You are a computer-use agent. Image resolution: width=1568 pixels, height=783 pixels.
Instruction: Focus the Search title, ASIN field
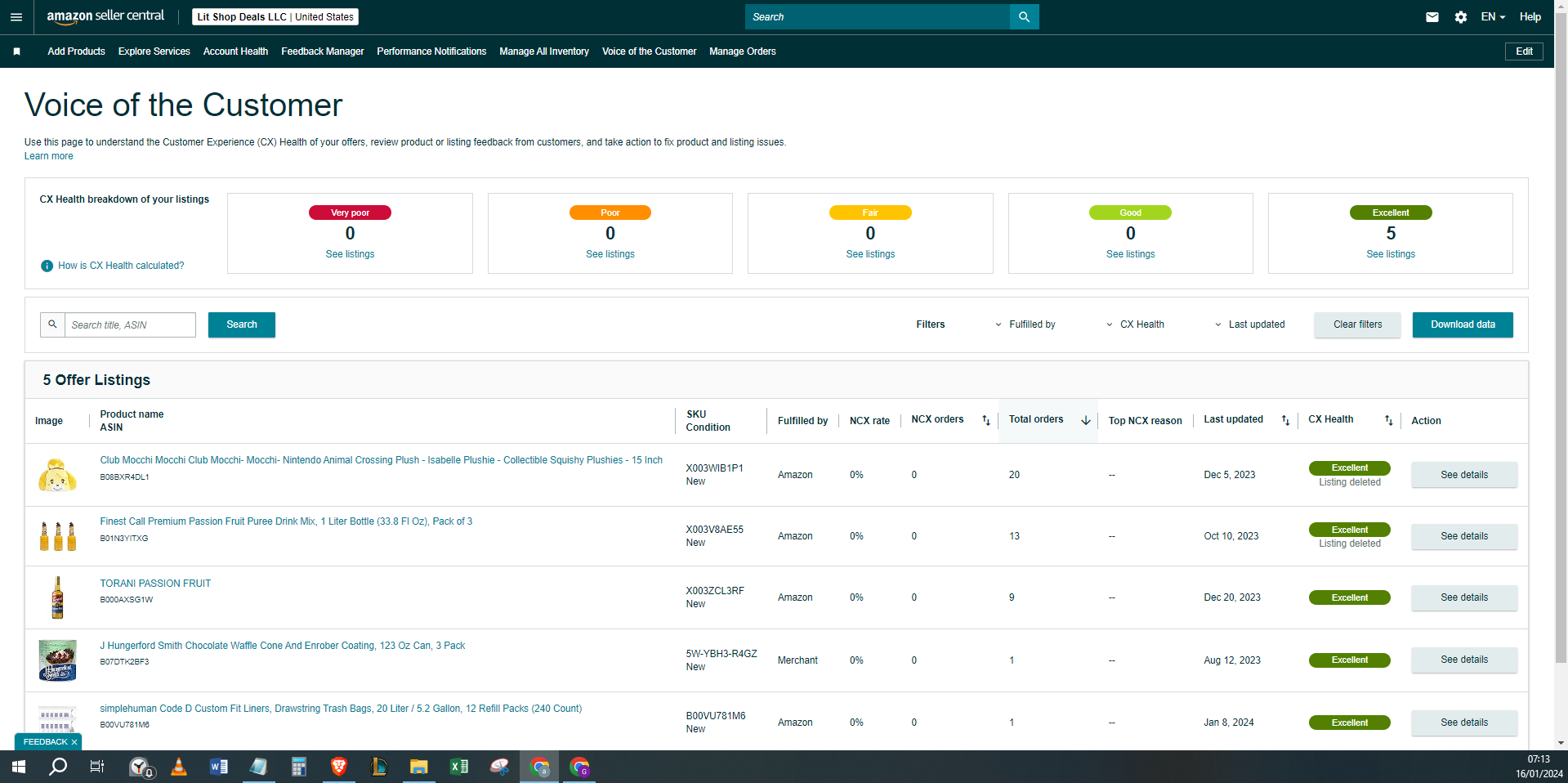(x=130, y=324)
